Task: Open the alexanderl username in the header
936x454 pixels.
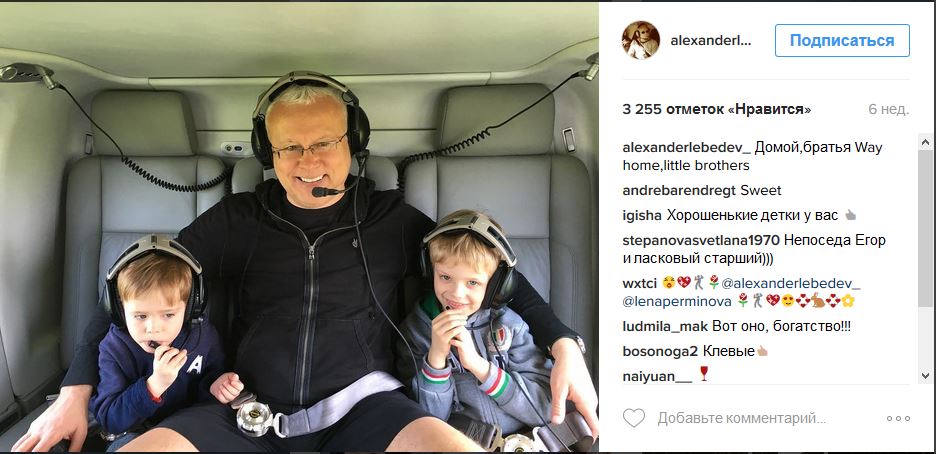Action: pos(710,41)
